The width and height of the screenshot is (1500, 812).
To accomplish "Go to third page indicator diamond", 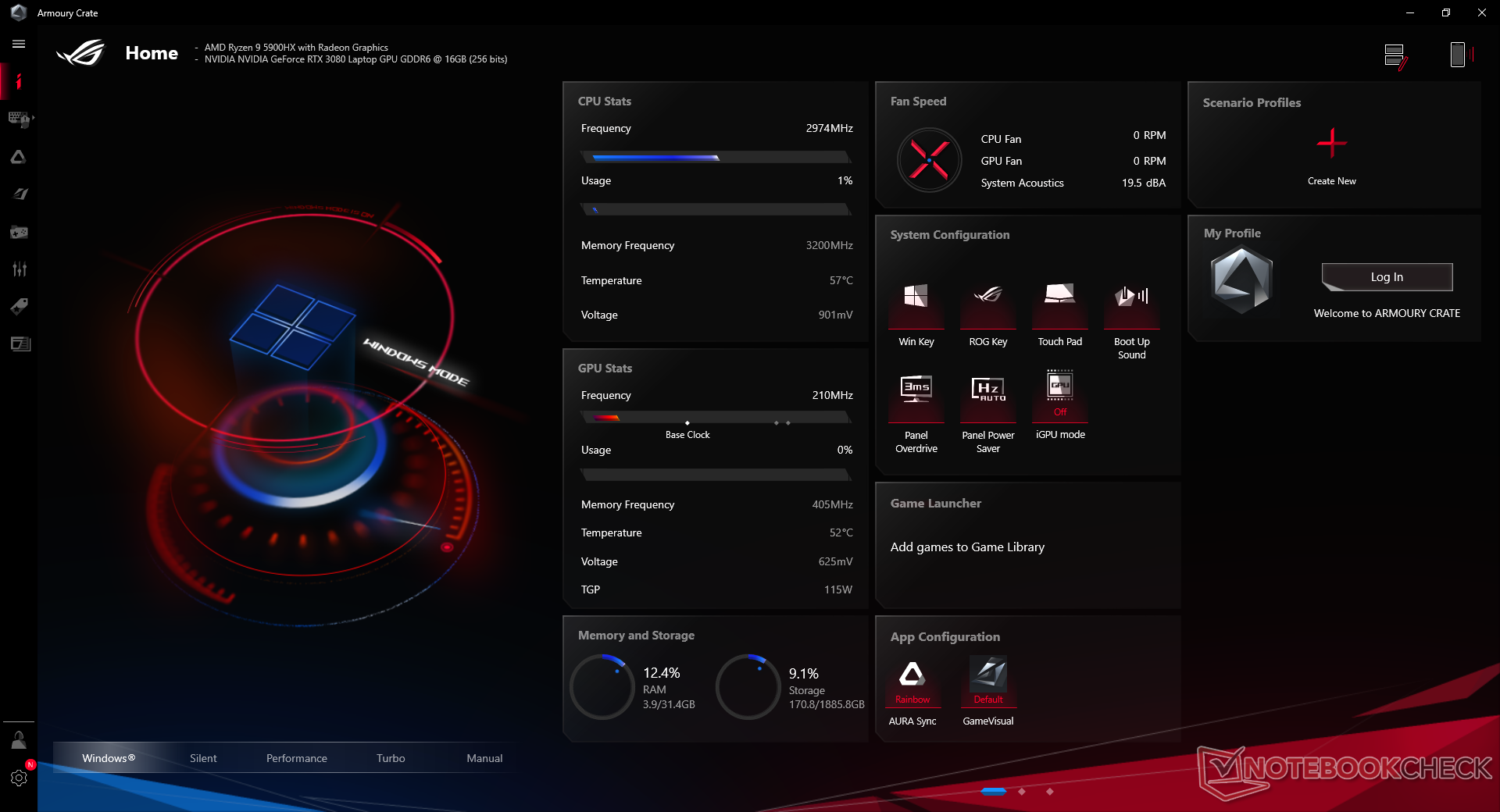I will (x=1049, y=792).
